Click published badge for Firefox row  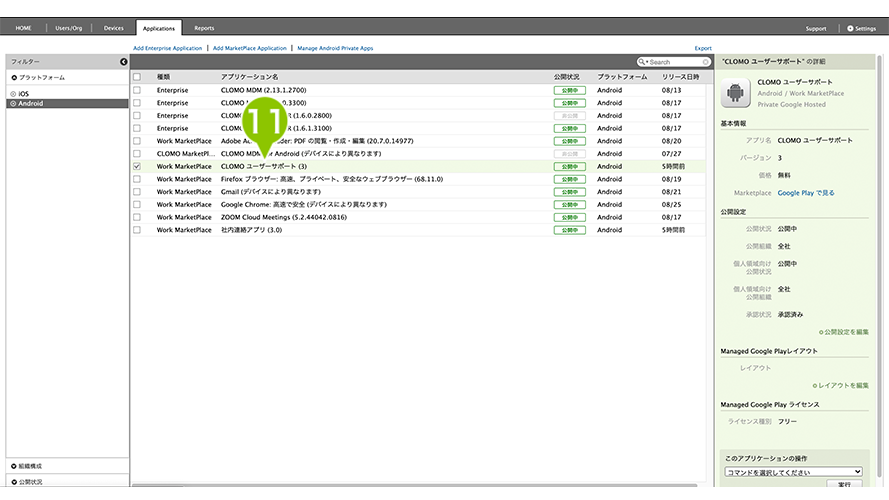pyautogui.click(x=569, y=179)
